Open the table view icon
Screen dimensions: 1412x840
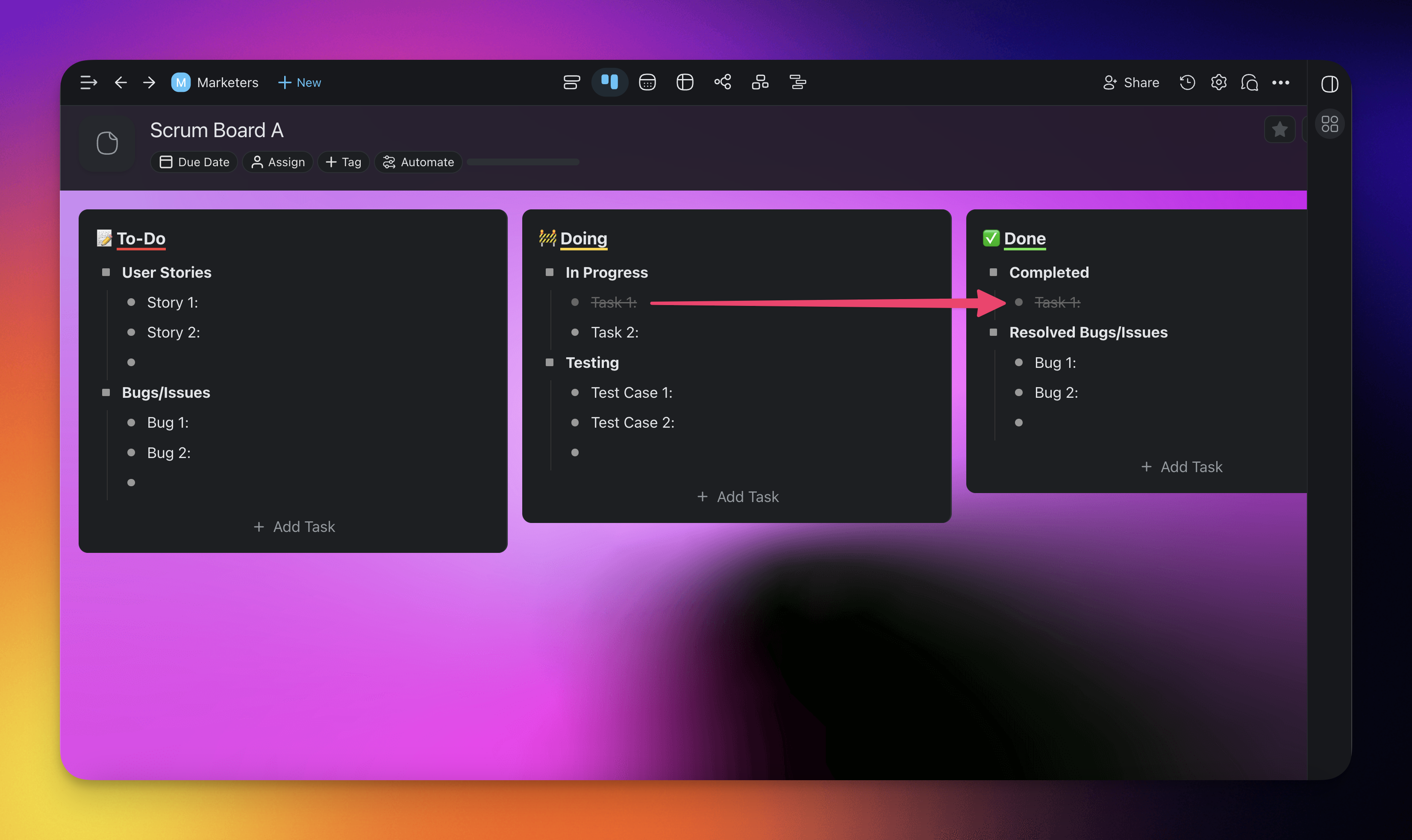pos(685,82)
